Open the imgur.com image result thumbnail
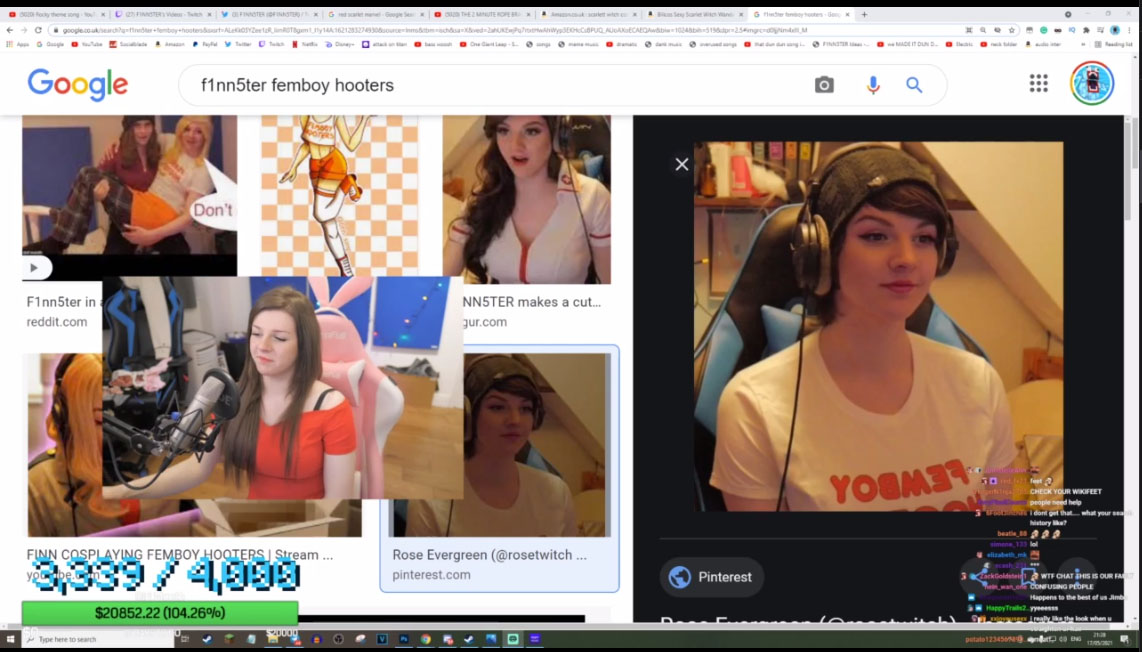Screen dimensions: 1142x652 tap(527, 199)
